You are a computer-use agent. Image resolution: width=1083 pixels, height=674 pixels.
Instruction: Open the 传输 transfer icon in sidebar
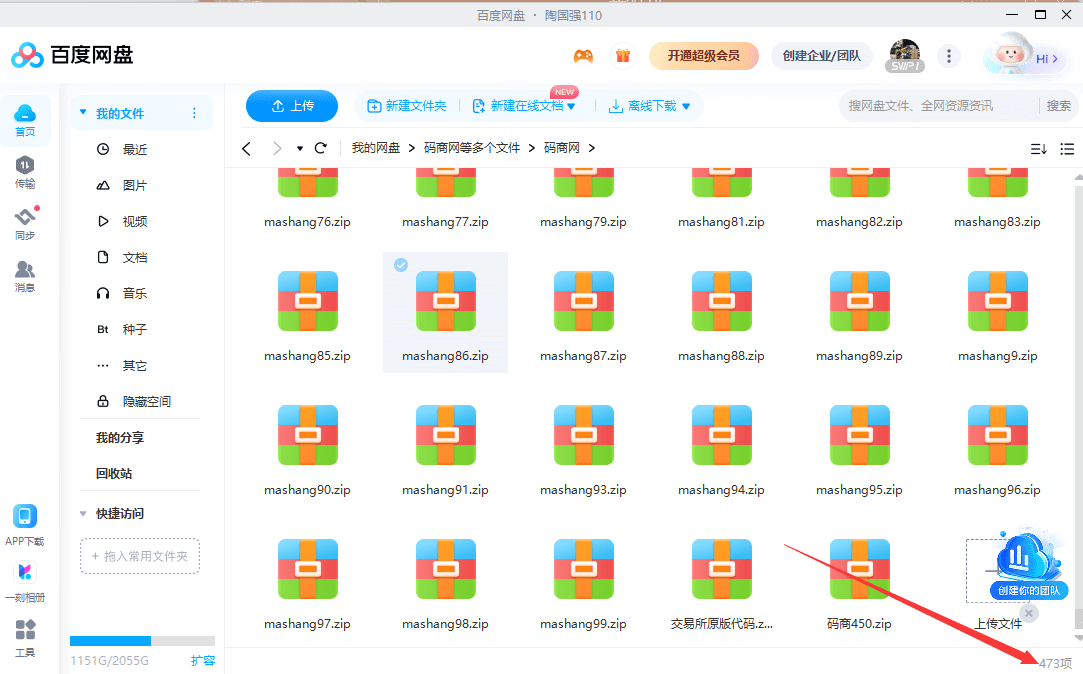(25, 171)
